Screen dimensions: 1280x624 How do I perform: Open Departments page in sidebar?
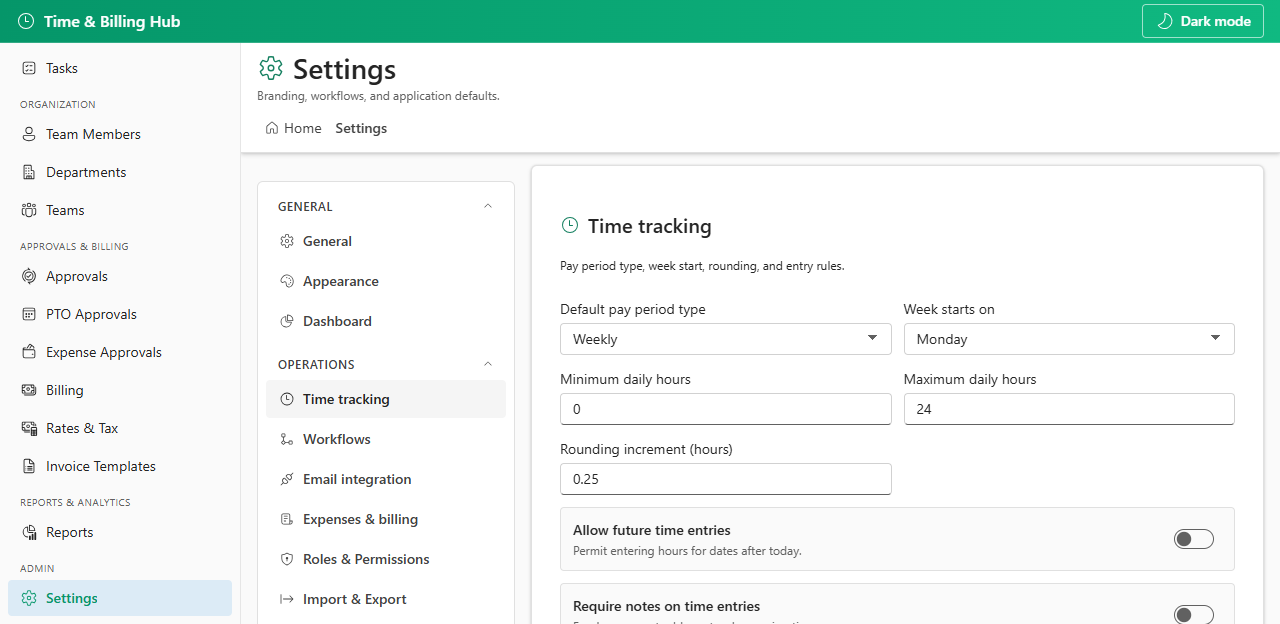coord(120,172)
